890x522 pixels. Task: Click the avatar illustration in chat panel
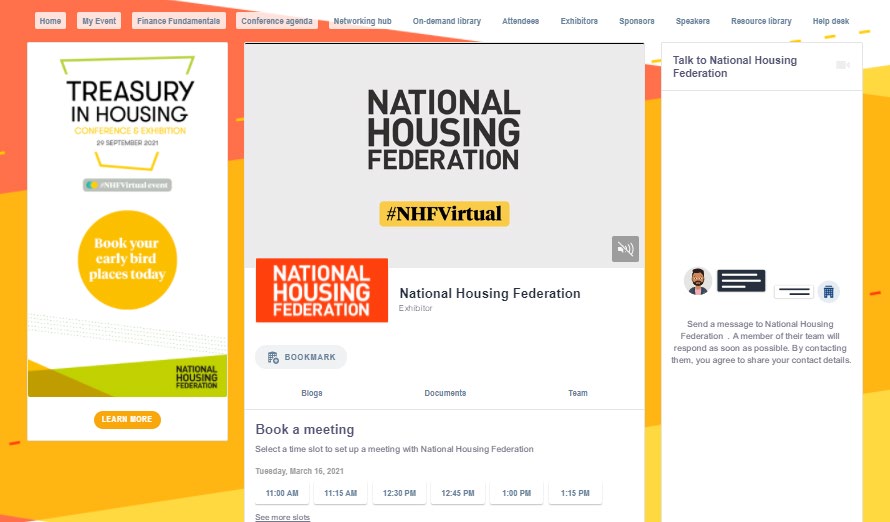698,281
